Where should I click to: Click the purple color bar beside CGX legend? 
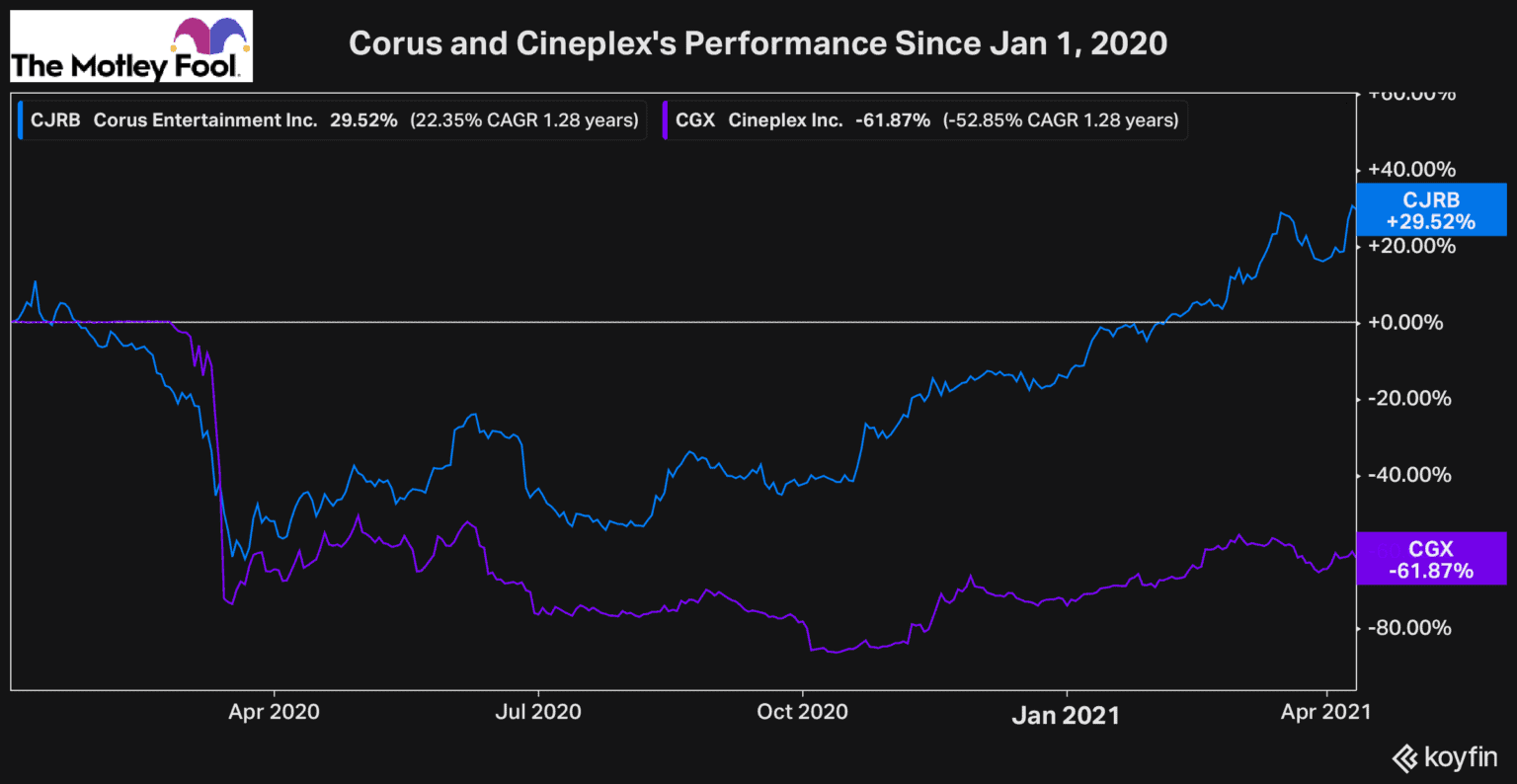666,120
